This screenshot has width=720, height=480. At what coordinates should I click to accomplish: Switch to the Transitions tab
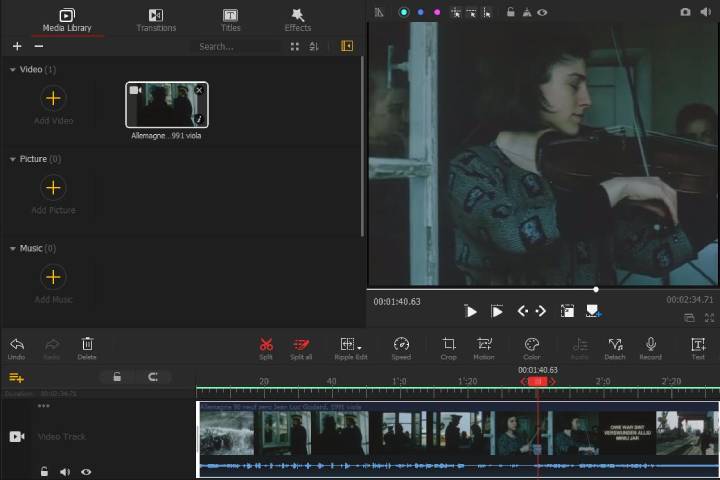[x=156, y=19]
